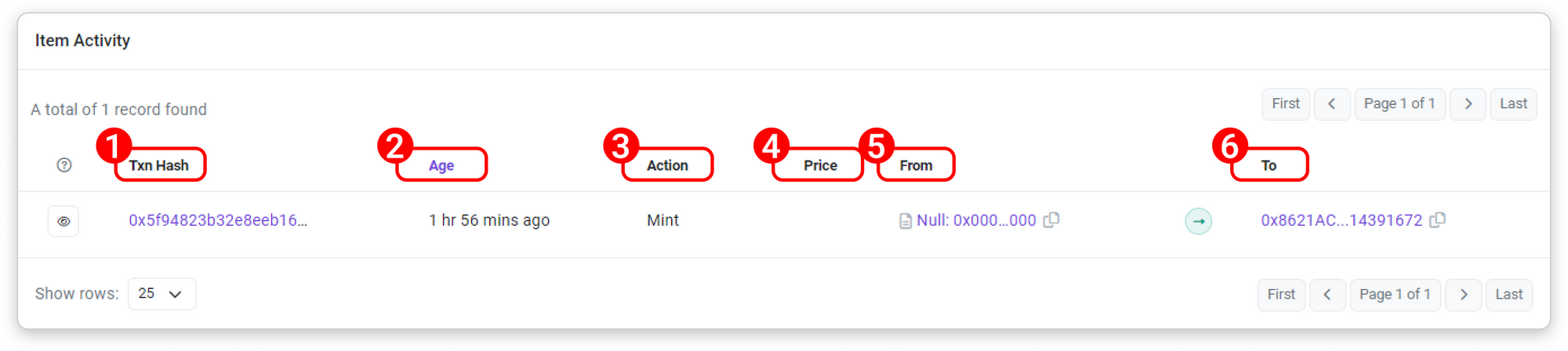1568x351 pixels.
Task: Copy the Null From address
Action: point(1051,220)
